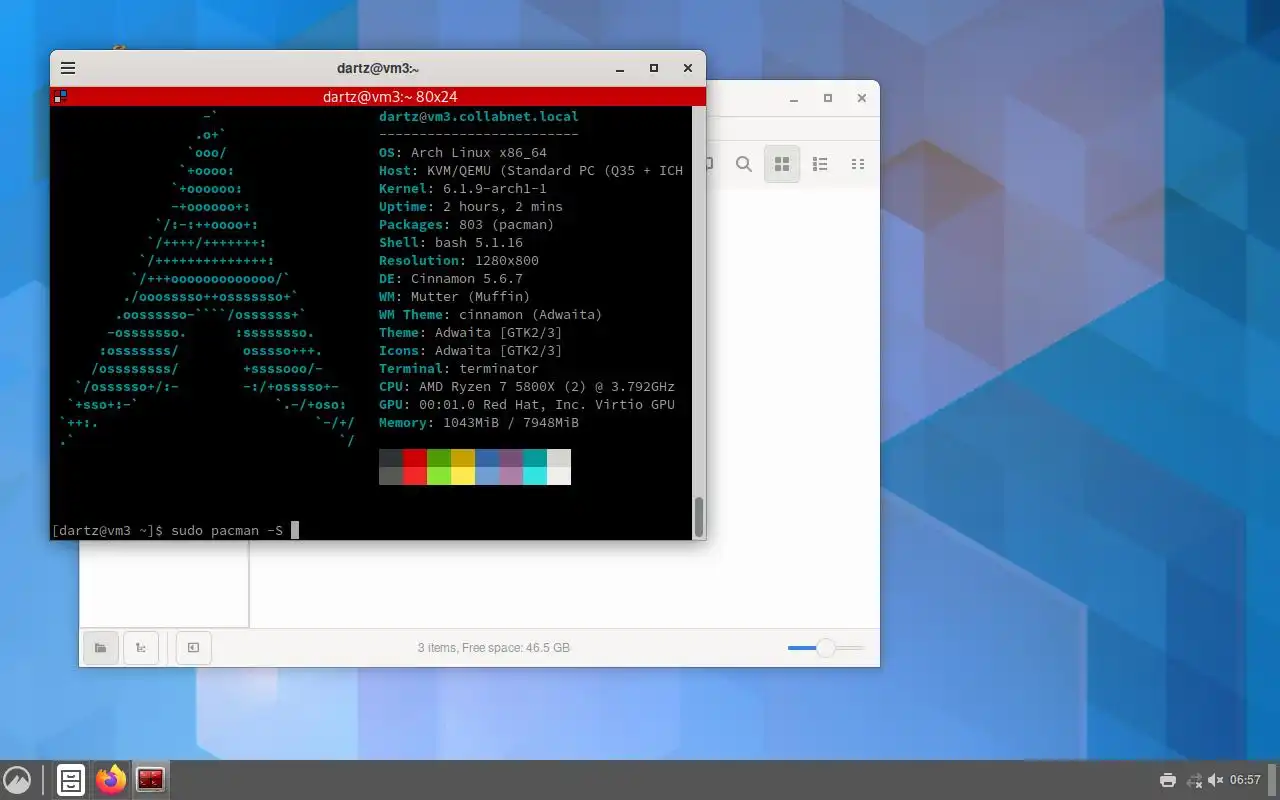Click the muted volume tray icon
This screenshot has width=1280, height=800.
pyautogui.click(x=1216, y=780)
